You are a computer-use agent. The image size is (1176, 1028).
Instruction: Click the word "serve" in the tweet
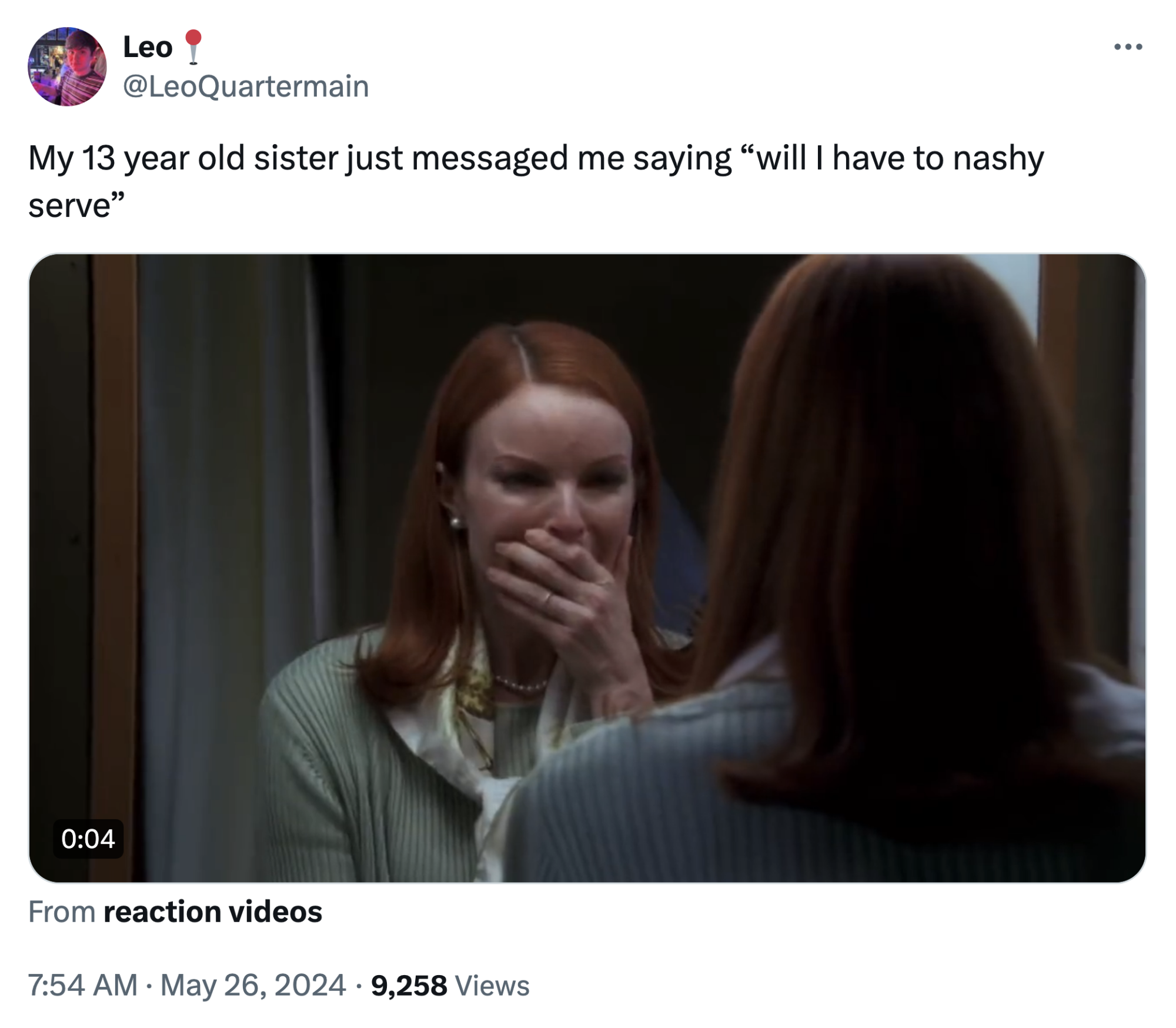[69, 206]
